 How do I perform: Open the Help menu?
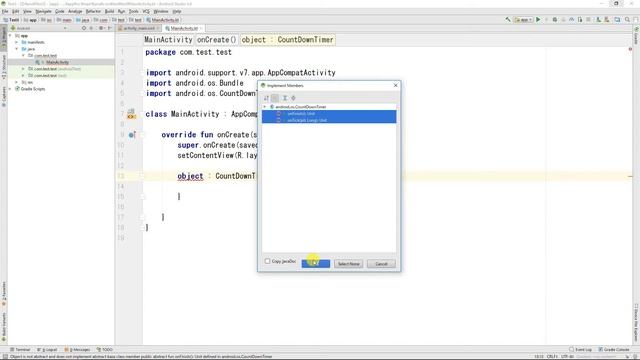point(177,11)
